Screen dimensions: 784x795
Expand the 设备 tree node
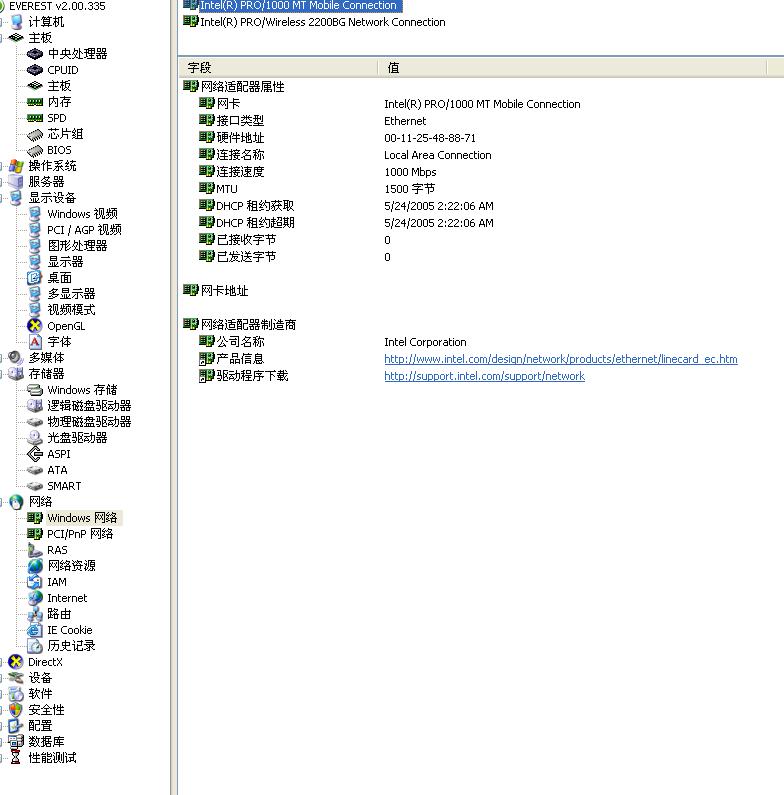[2, 678]
